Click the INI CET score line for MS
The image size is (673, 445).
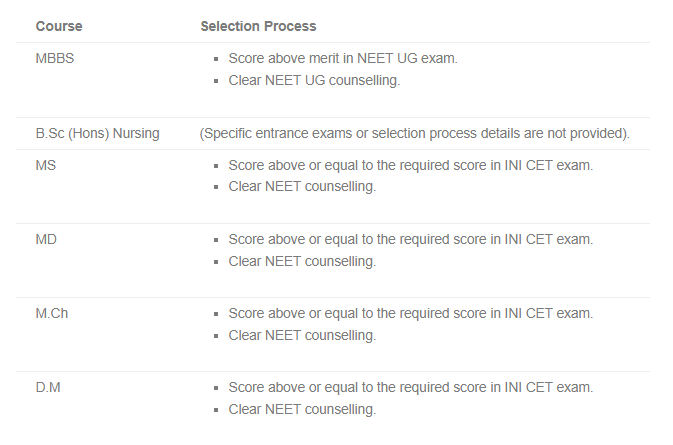410,165
